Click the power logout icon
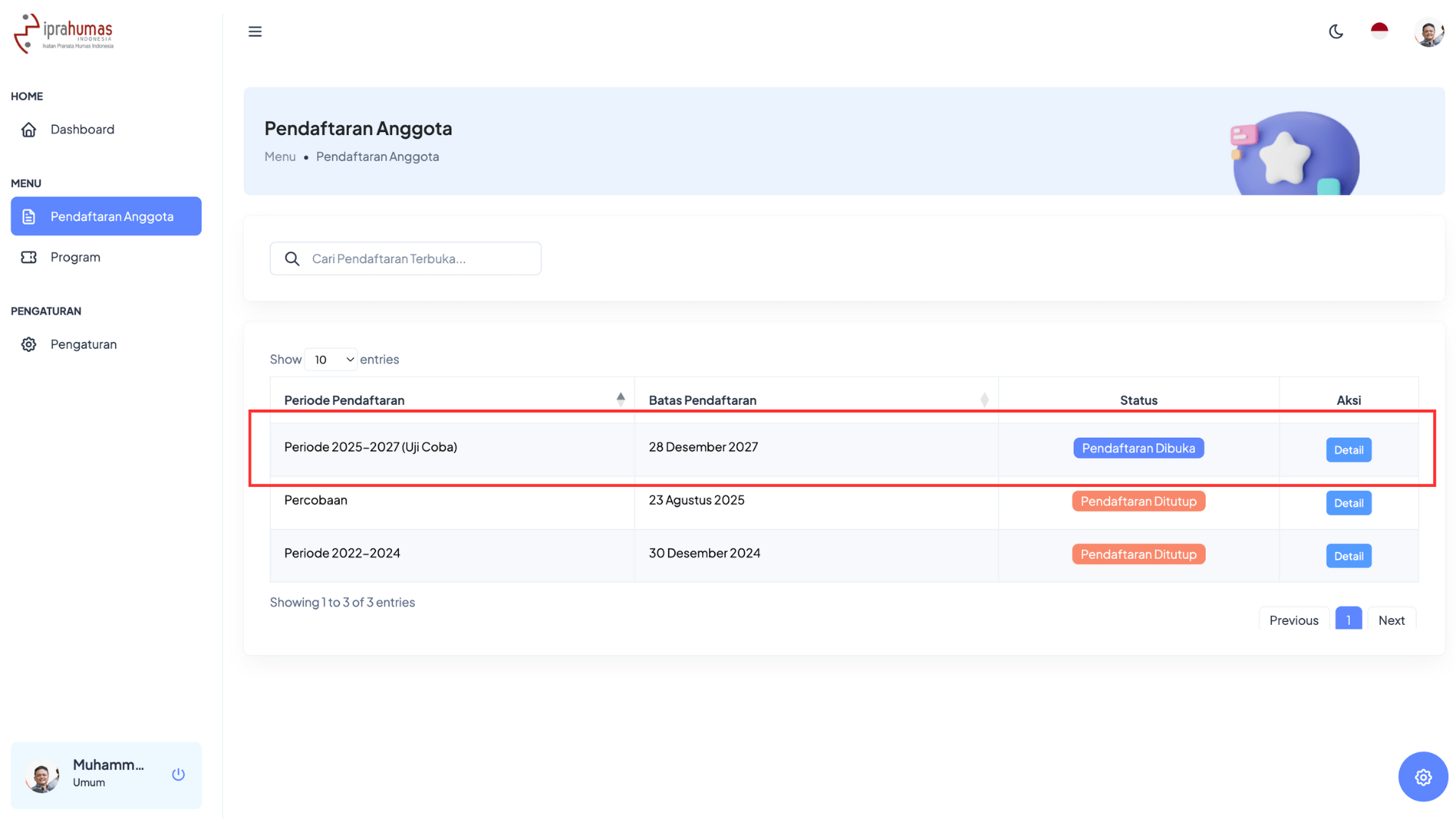The height and width of the screenshot is (819, 1456). [x=178, y=774]
